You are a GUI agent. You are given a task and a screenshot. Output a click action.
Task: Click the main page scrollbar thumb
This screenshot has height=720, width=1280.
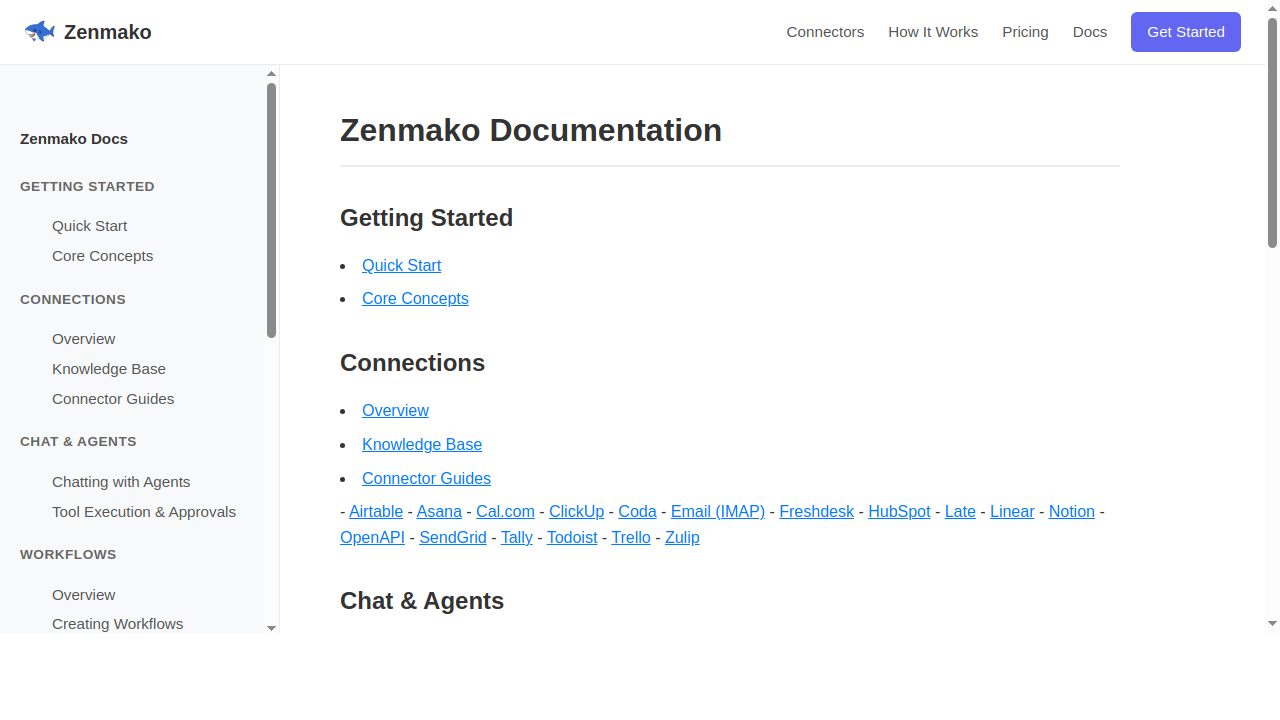(x=1272, y=132)
